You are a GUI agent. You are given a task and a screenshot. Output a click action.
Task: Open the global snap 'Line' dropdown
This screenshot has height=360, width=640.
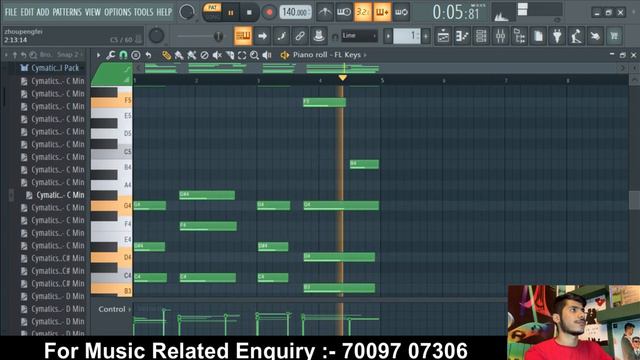click(x=359, y=36)
